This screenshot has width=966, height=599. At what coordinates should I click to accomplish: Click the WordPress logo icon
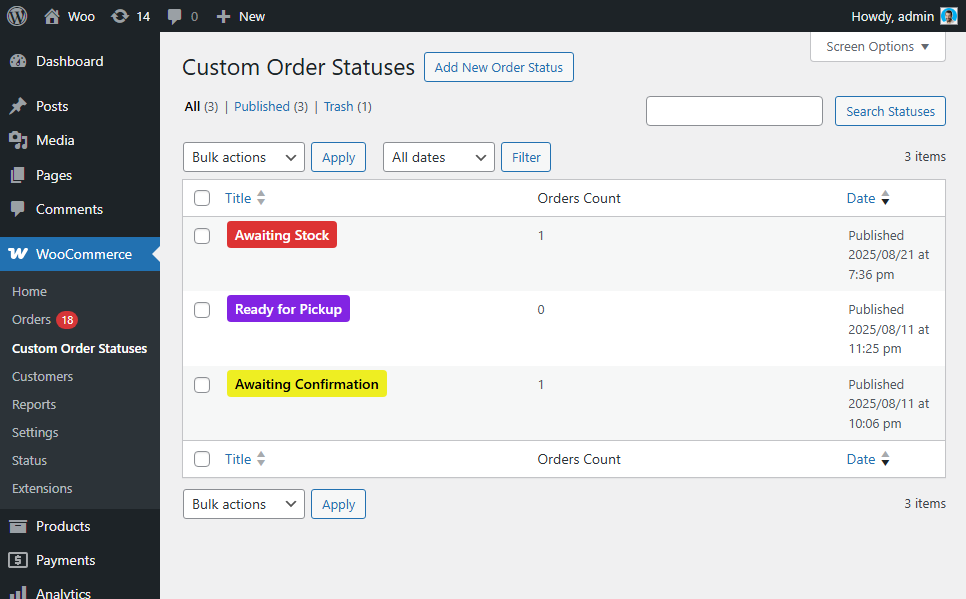coord(17,16)
